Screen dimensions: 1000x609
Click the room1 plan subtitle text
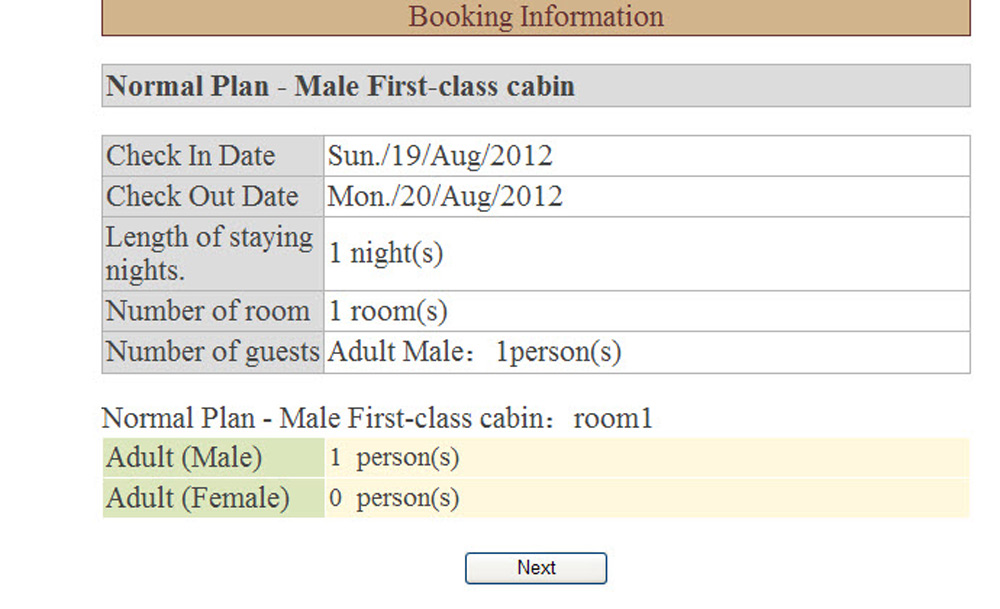click(x=377, y=418)
